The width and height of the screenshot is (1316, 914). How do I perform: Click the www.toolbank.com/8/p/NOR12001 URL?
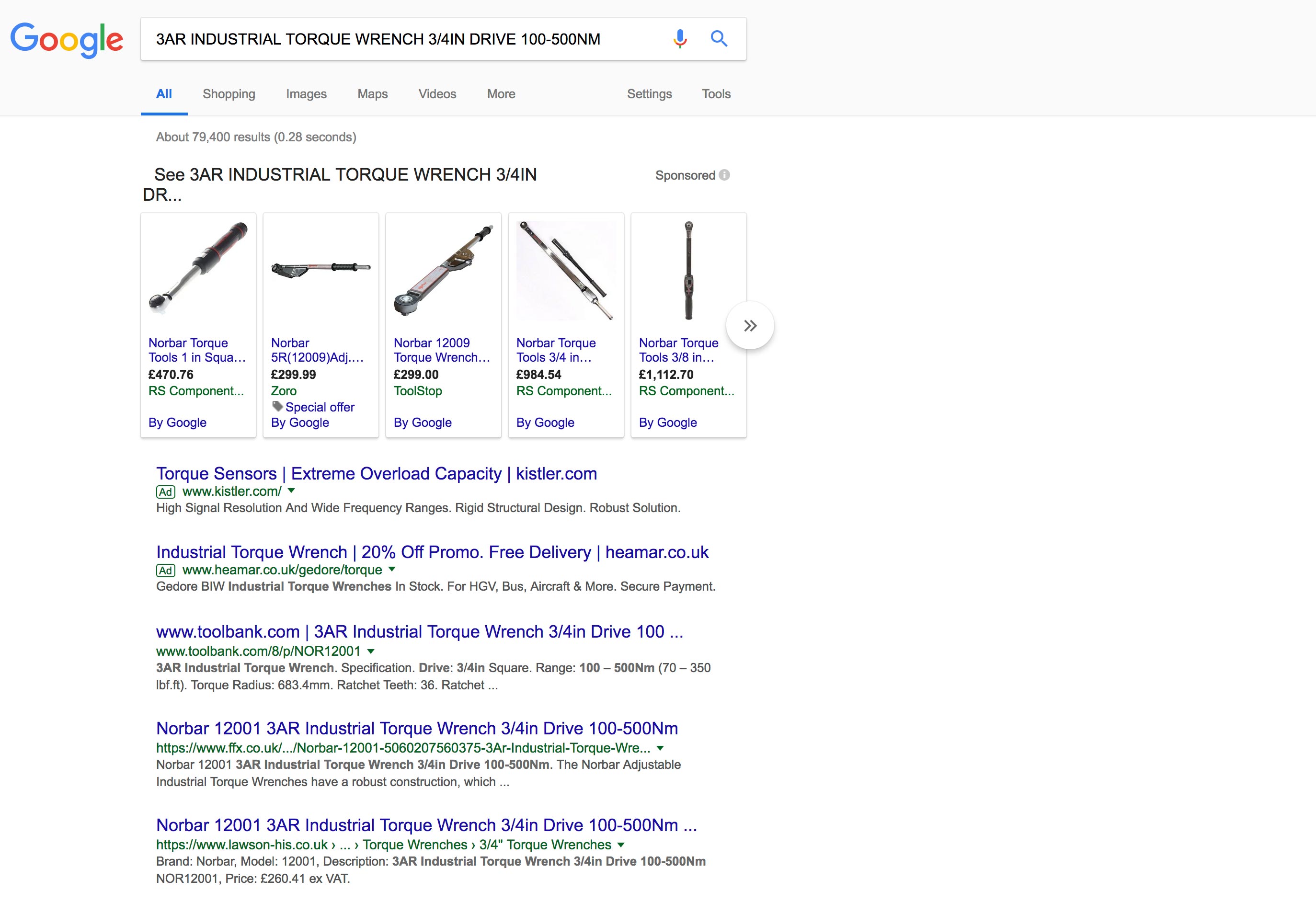(258, 651)
